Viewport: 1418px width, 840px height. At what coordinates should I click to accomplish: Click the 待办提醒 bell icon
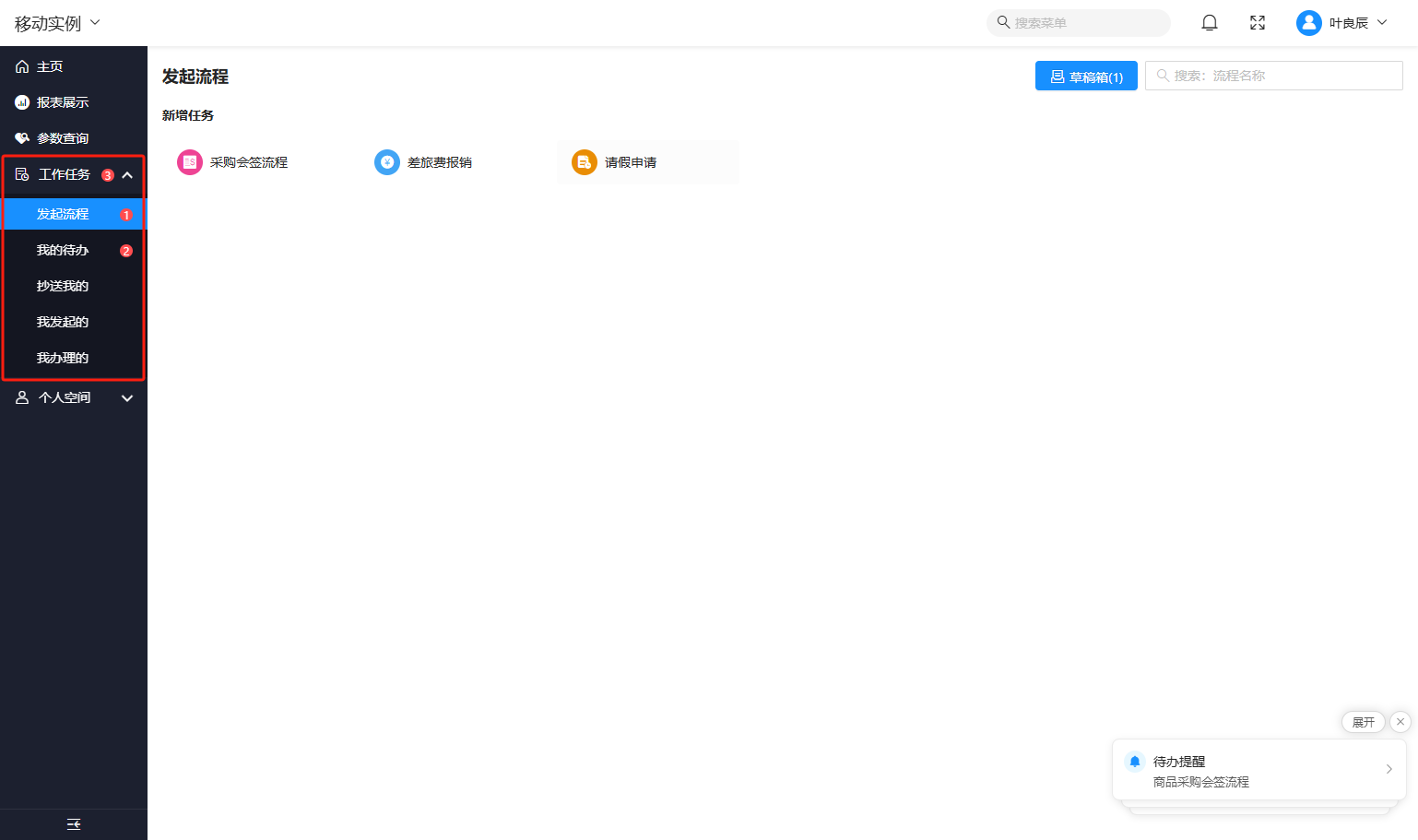coord(1135,762)
